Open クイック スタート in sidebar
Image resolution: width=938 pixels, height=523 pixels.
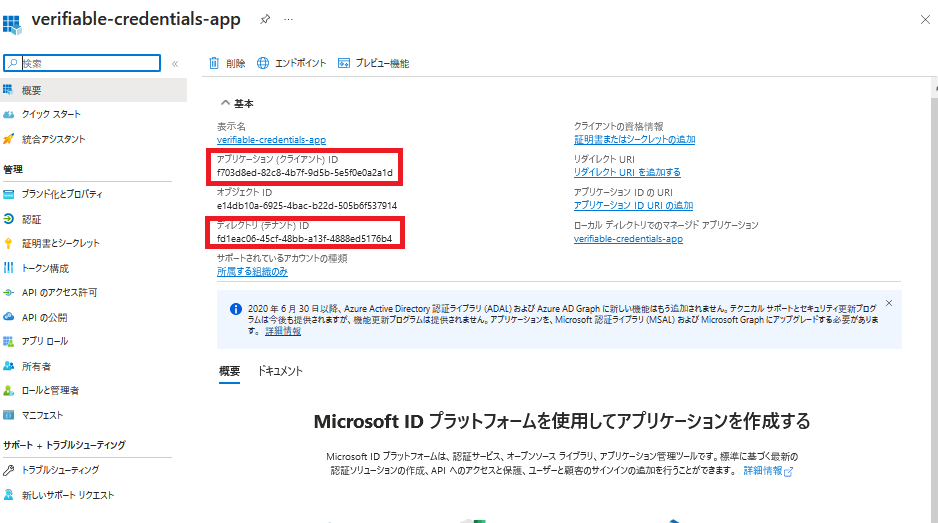click(51, 114)
